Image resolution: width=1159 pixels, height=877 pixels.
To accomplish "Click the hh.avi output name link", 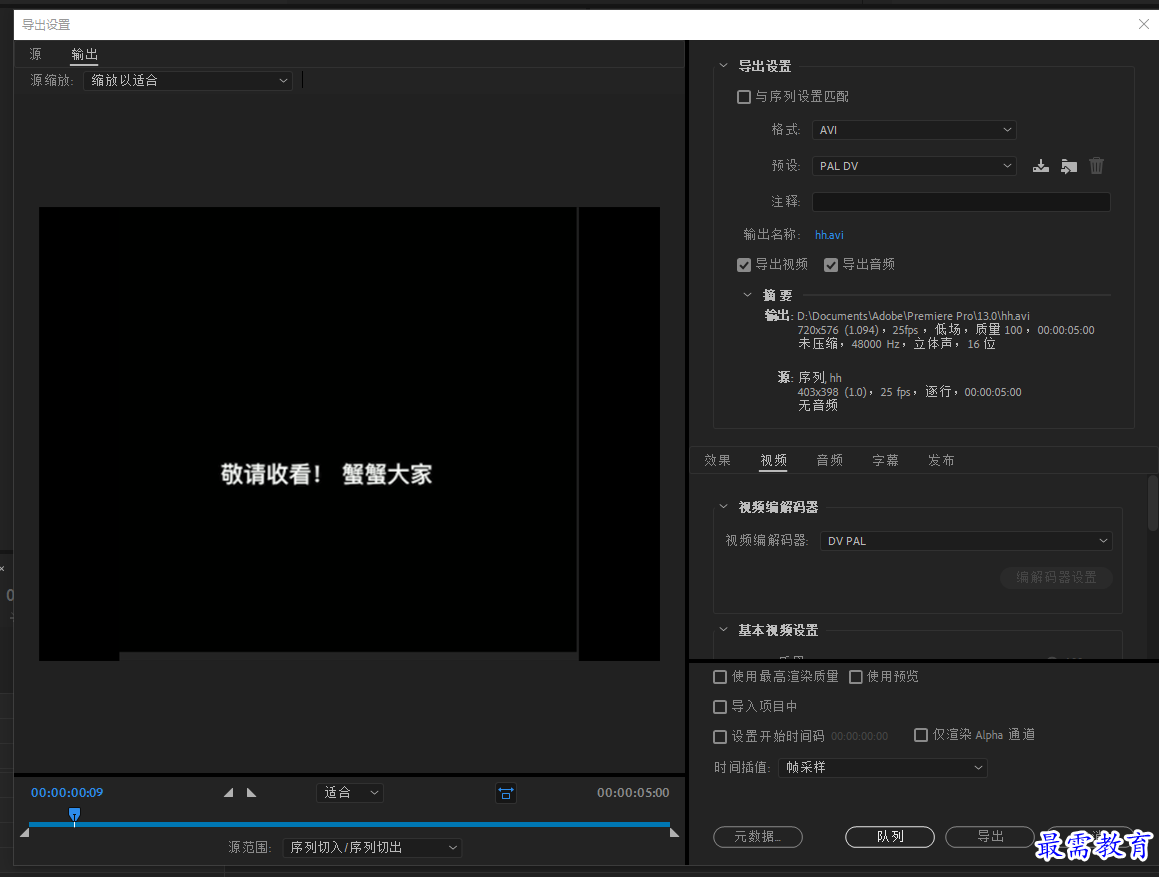I will (829, 235).
